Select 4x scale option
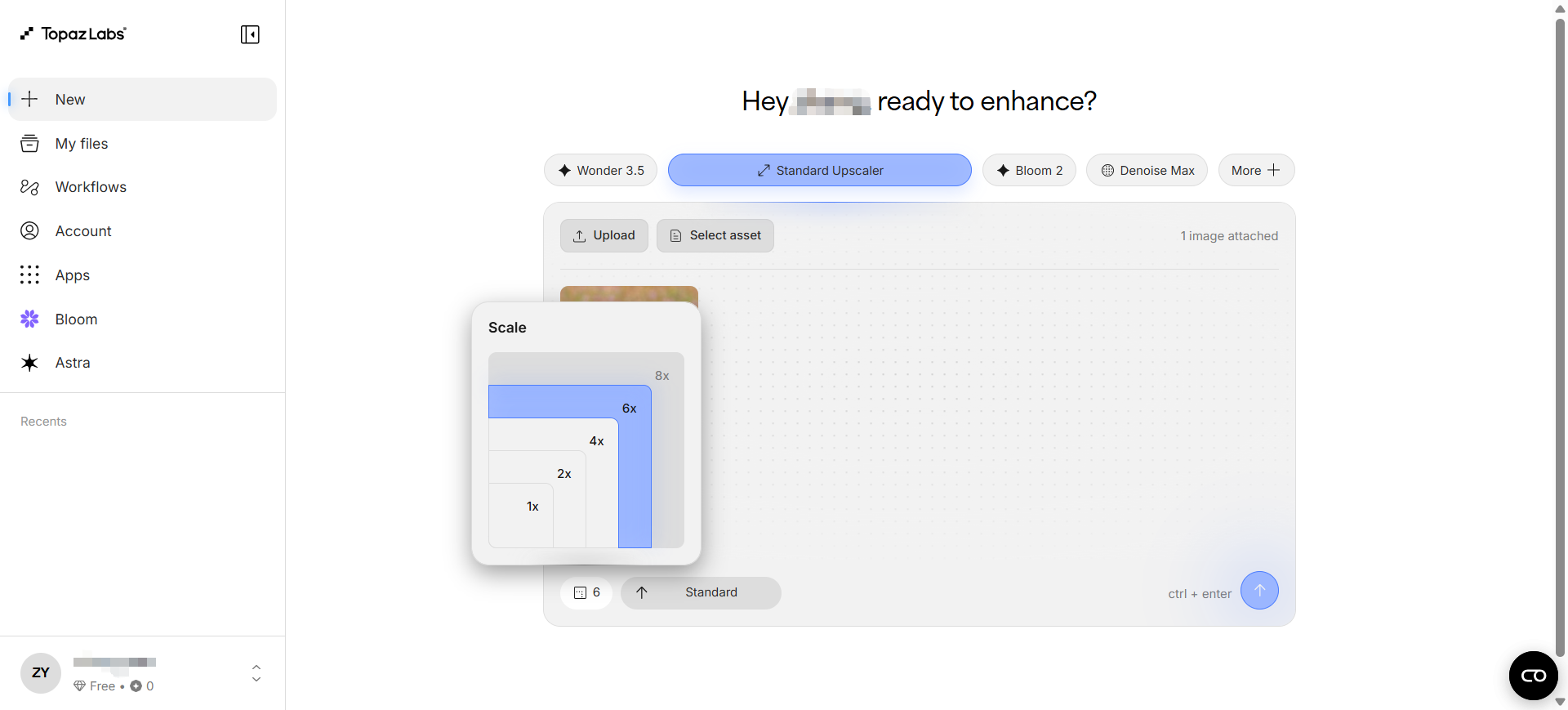This screenshot has width=1568, height=710. coord(597,441)
